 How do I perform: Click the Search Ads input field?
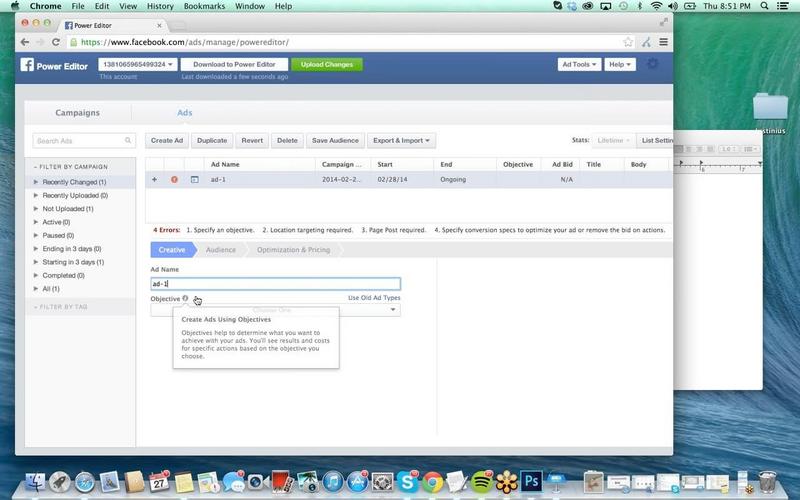(84, 140)
